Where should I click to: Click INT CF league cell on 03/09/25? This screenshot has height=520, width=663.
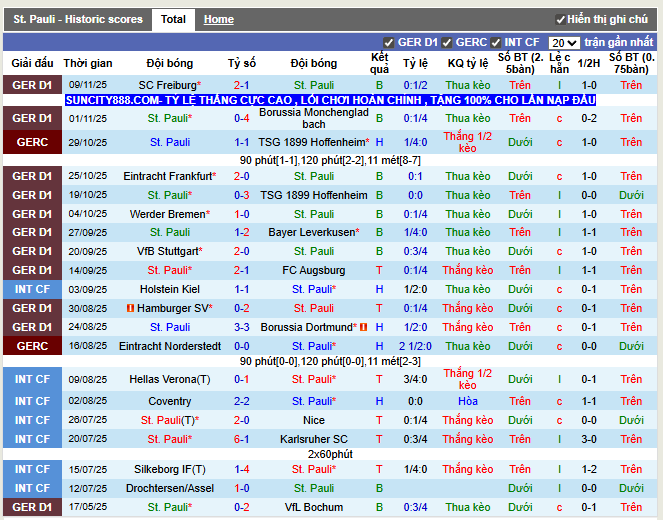pyautogui.click(x=32, y=290)
